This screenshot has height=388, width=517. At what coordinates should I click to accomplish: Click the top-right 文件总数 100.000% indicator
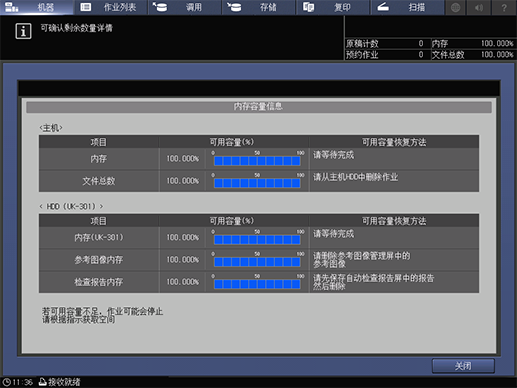click(x=473, y=55)
